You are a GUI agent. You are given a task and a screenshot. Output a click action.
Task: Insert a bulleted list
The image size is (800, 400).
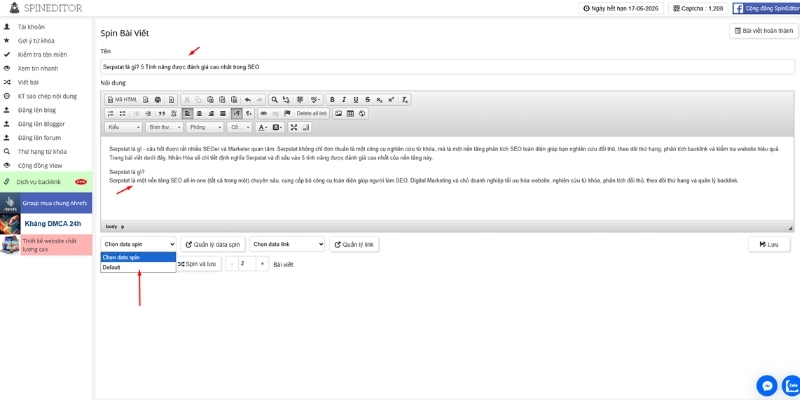pyautogui.click(x=122, y=113)
